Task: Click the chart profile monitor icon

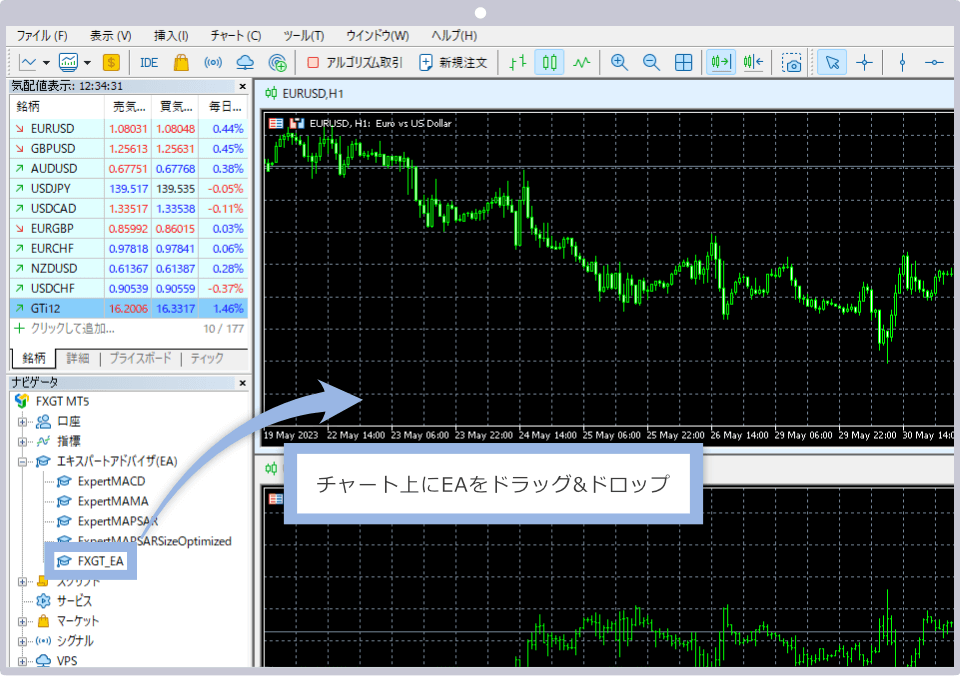Action: coord(68,62)
